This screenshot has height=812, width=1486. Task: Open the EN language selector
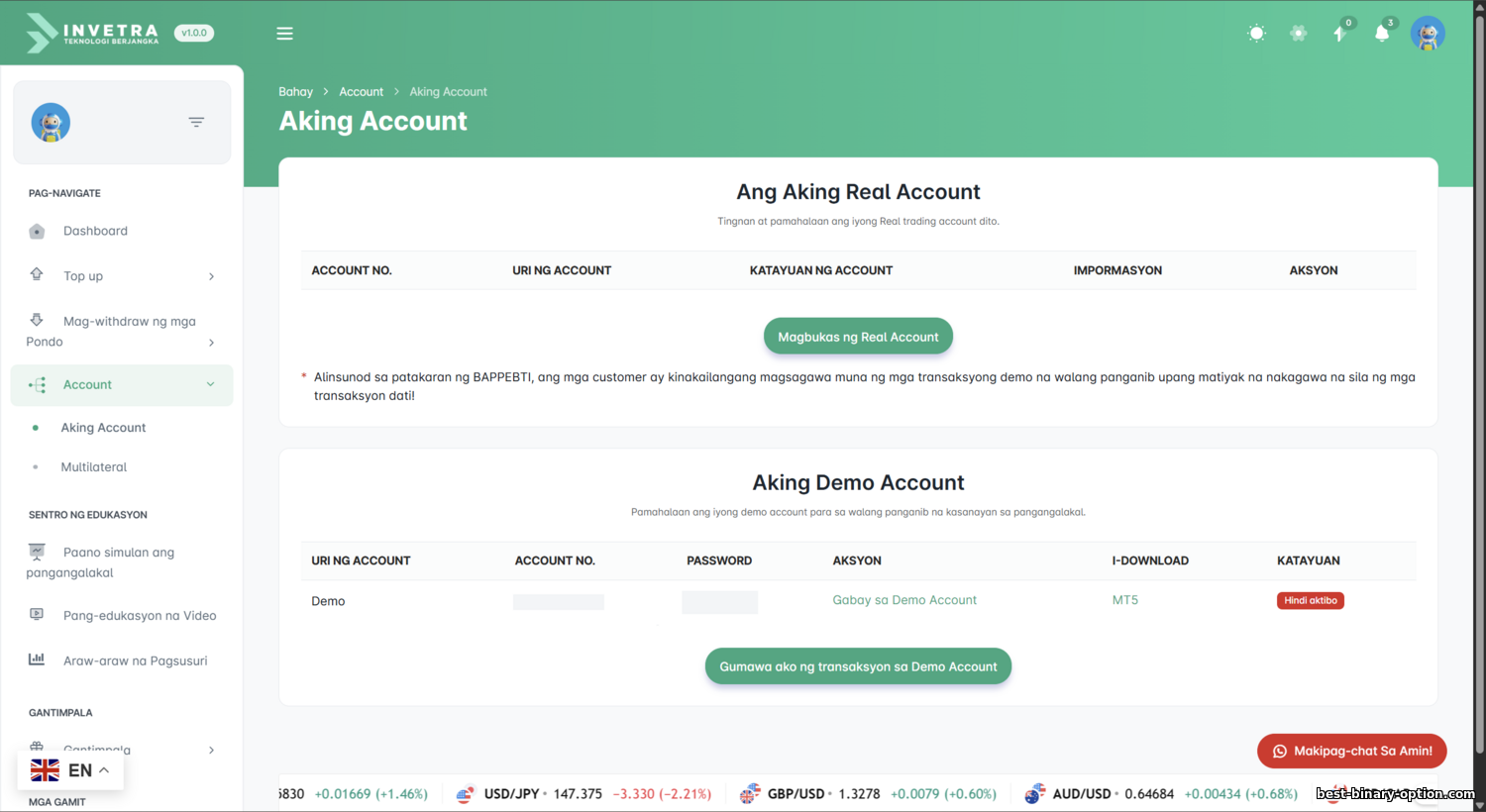point(70,770)
